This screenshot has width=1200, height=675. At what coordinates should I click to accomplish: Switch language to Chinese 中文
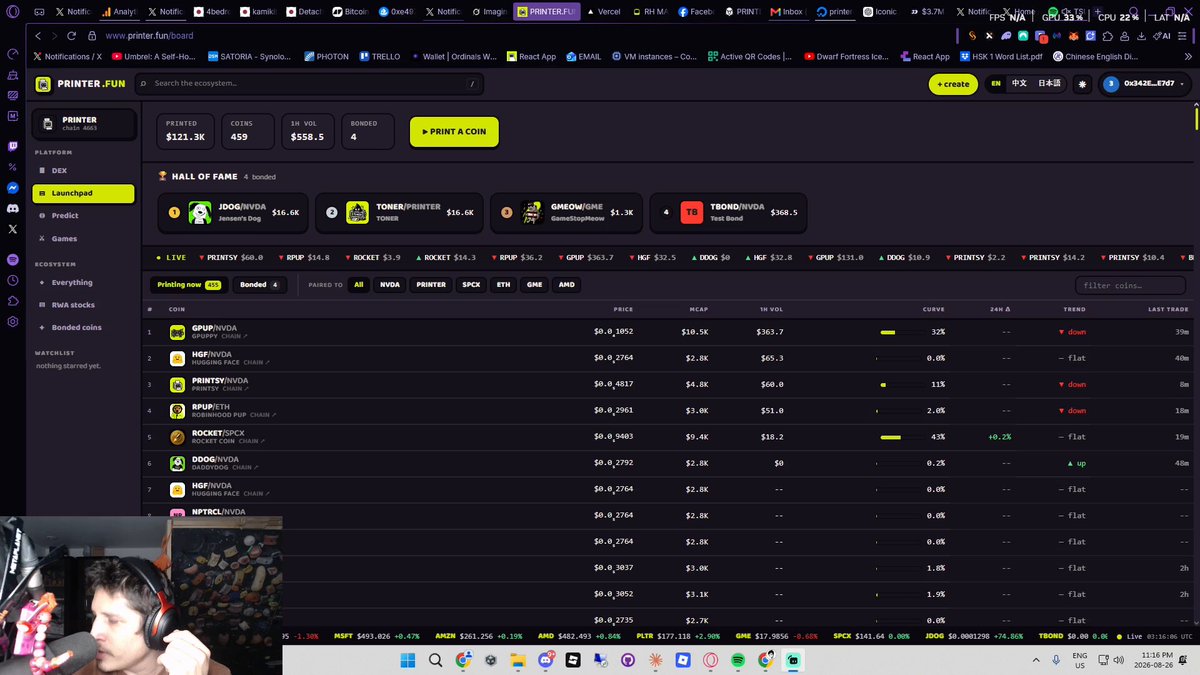click(x=1019, y=84)
